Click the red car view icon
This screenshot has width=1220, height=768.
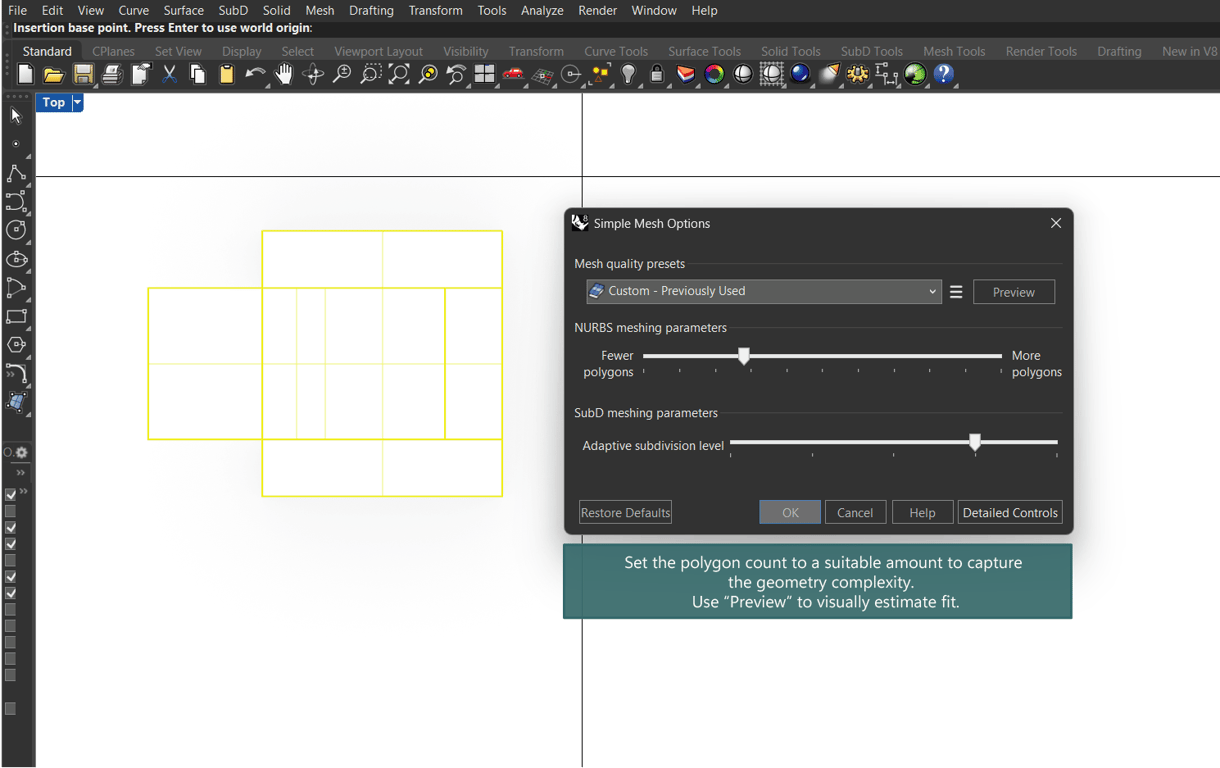pos(513,74)
